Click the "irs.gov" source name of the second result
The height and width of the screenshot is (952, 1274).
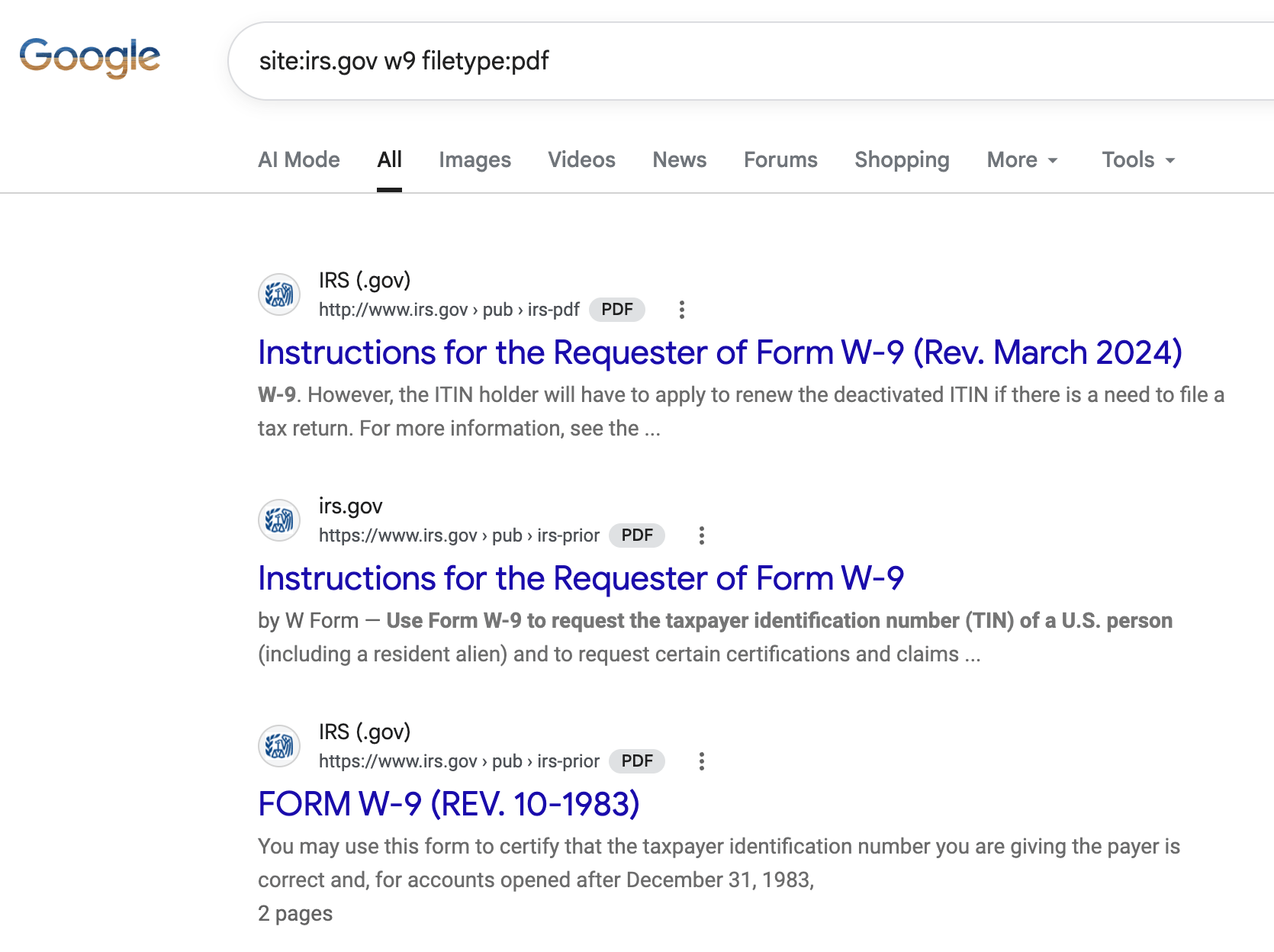pyautogui.click(x=350, y=506)
